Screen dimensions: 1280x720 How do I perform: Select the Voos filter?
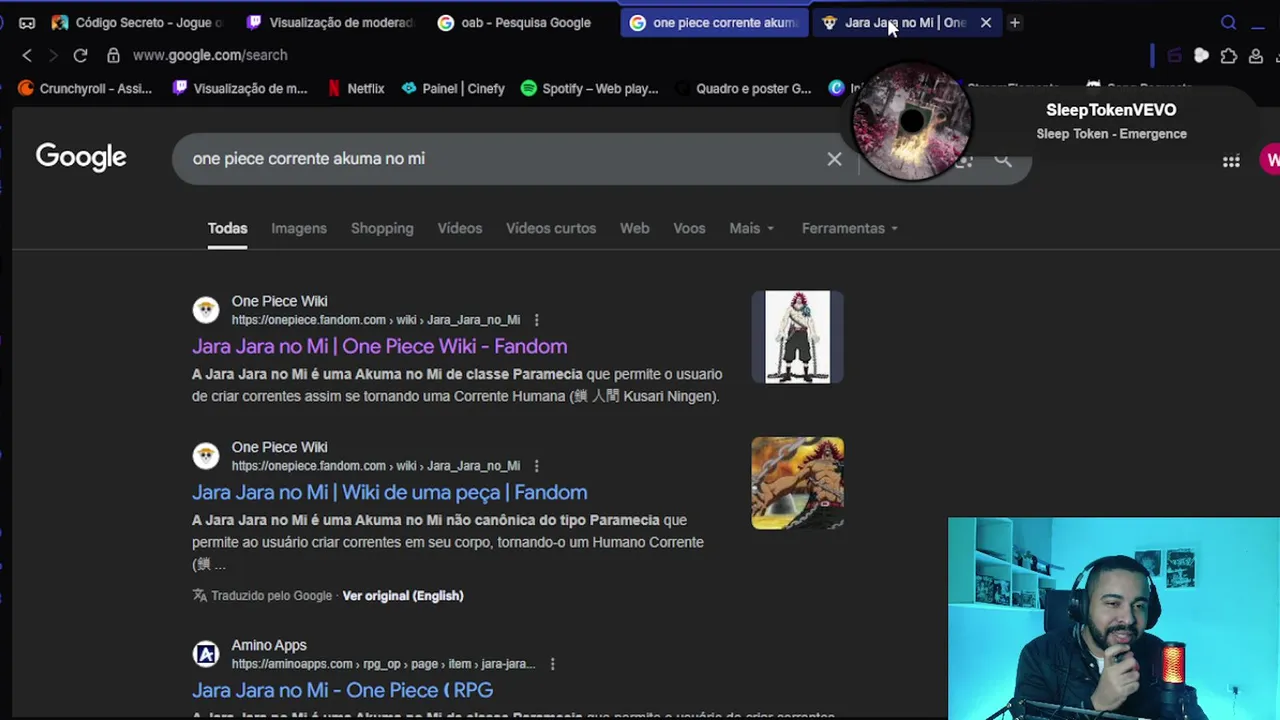tap(689, 228)
